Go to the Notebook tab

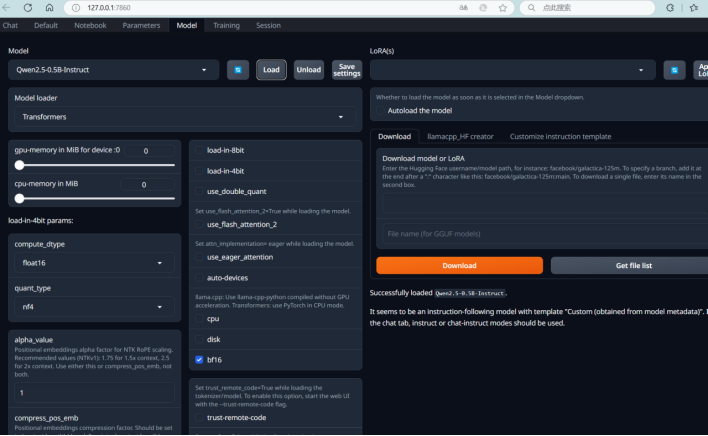(x=90, y=25)
